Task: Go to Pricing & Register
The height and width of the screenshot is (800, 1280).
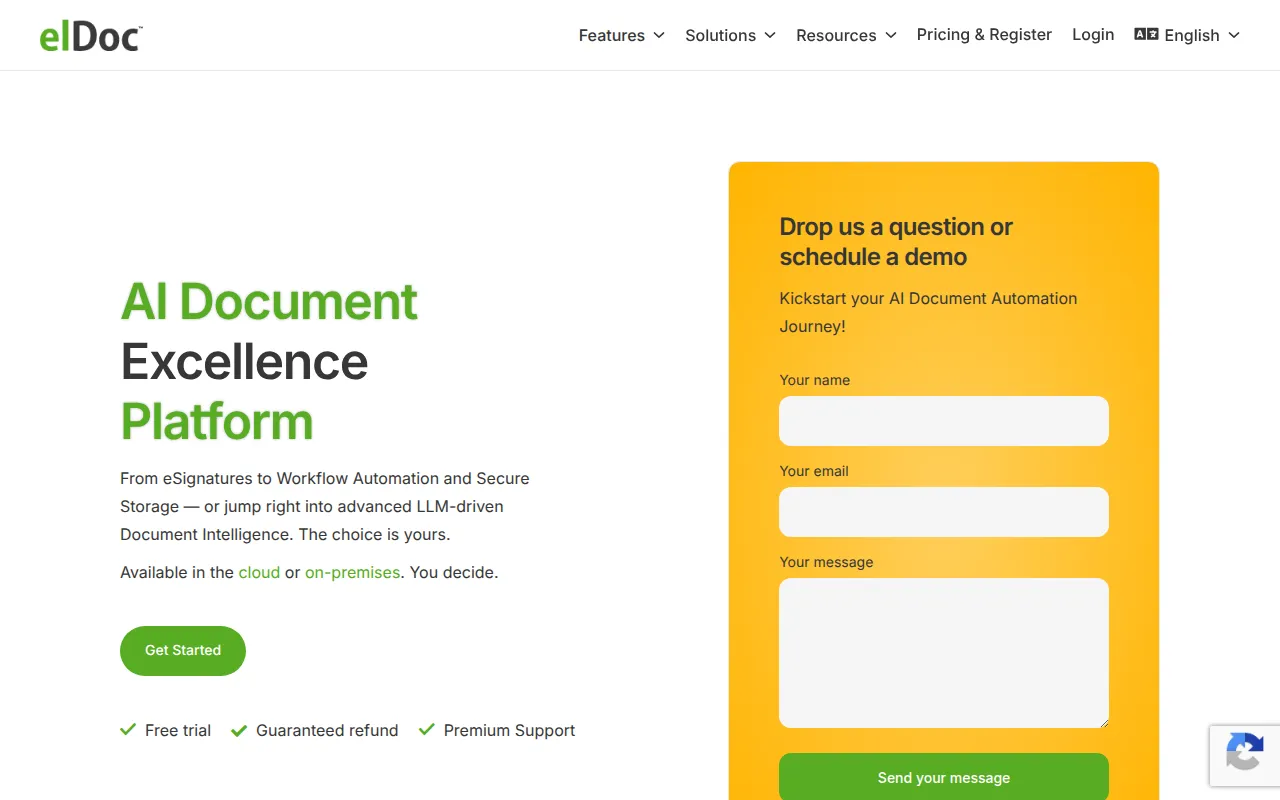Action: pos(984,34)
